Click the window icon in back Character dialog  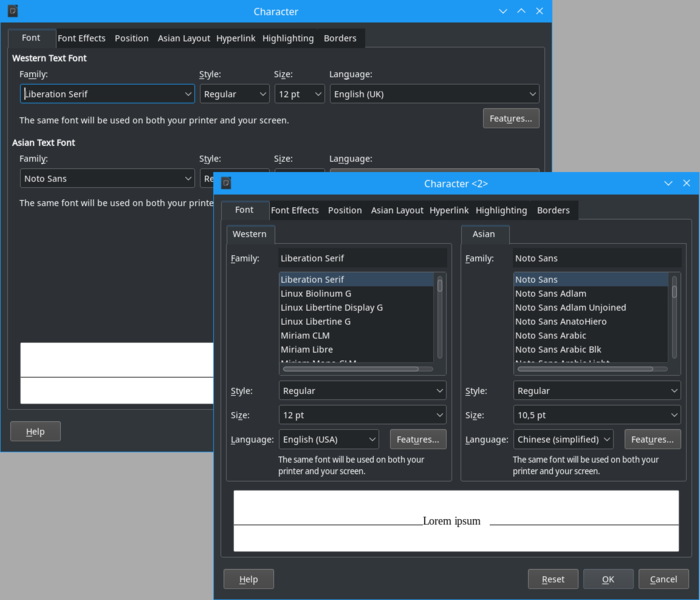pyautogui.click(x=12, y=11)
